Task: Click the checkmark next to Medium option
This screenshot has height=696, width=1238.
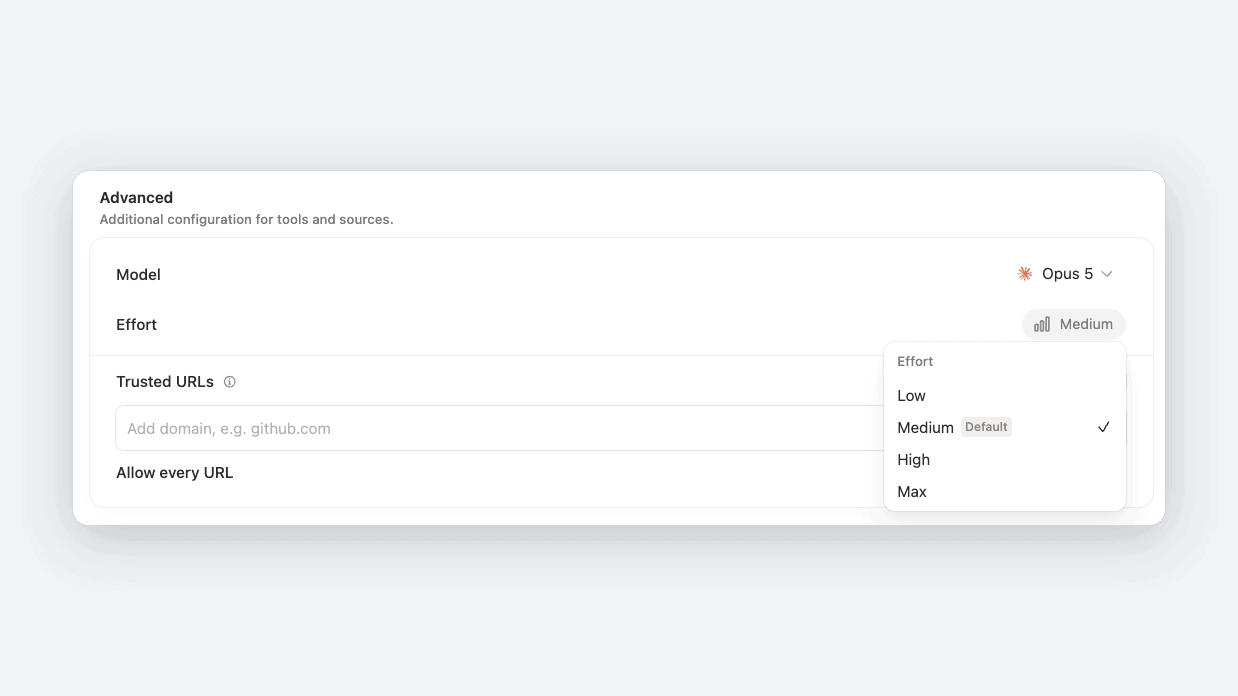Action: 1104,427
